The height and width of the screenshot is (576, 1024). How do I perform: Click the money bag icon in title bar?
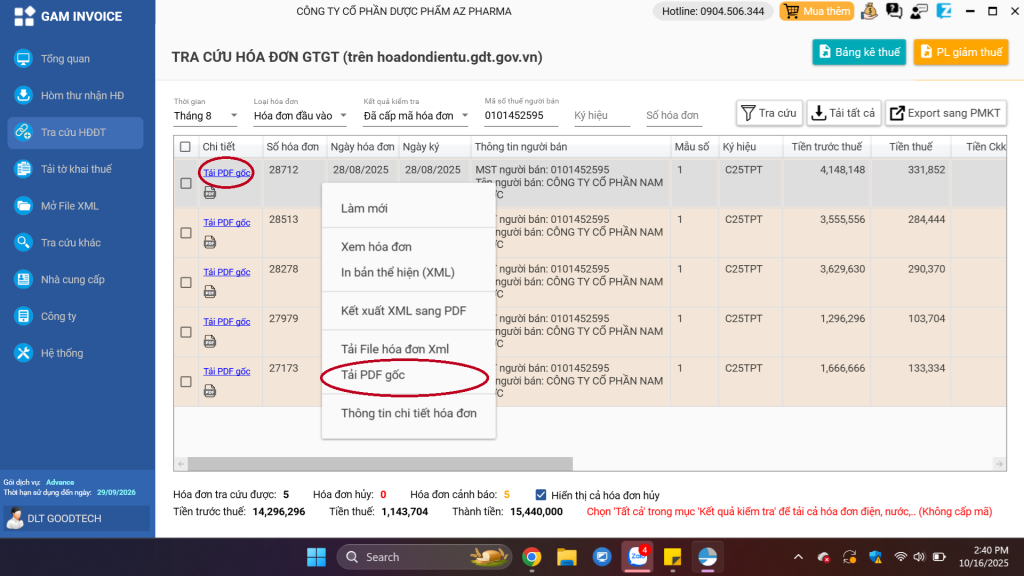(x=869, y=12)
